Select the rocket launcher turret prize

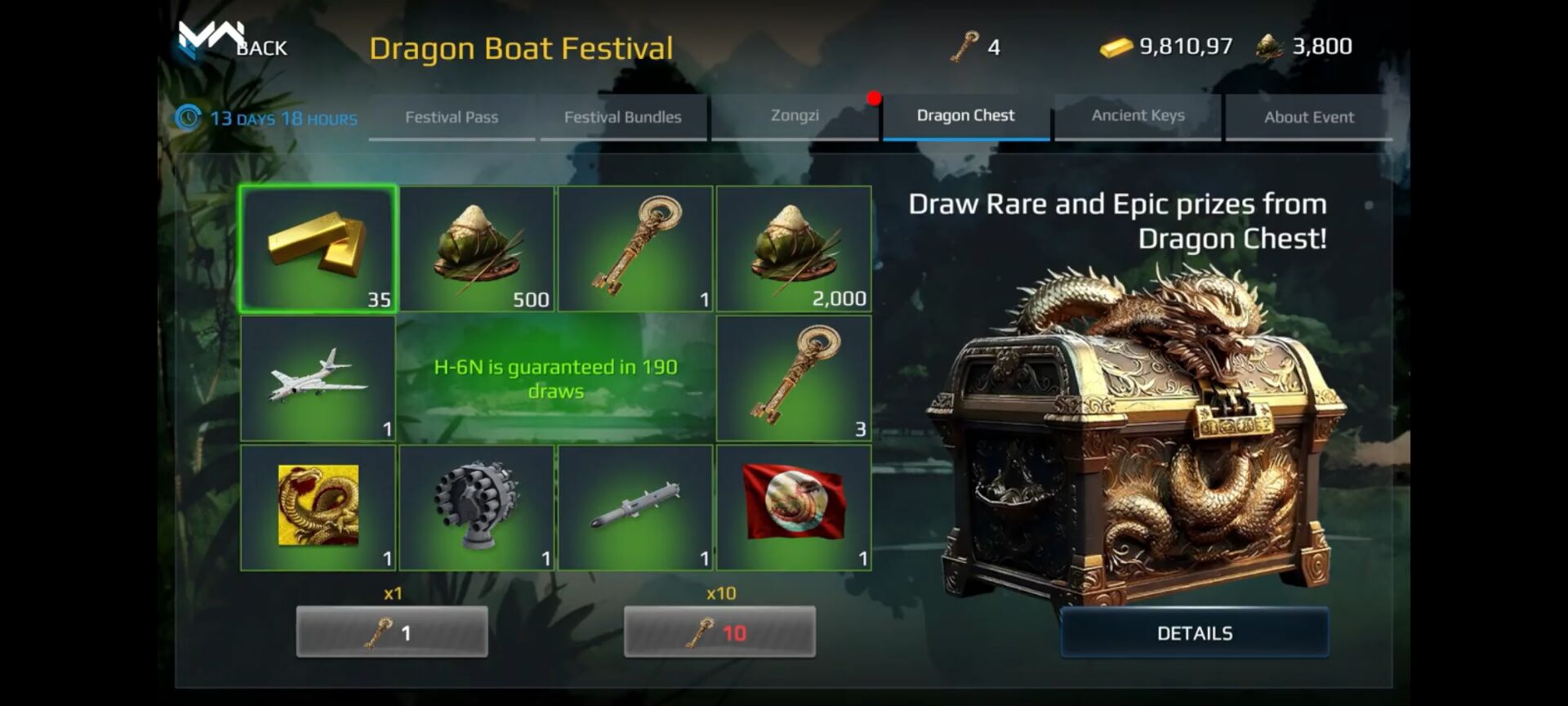click(476, 507)
